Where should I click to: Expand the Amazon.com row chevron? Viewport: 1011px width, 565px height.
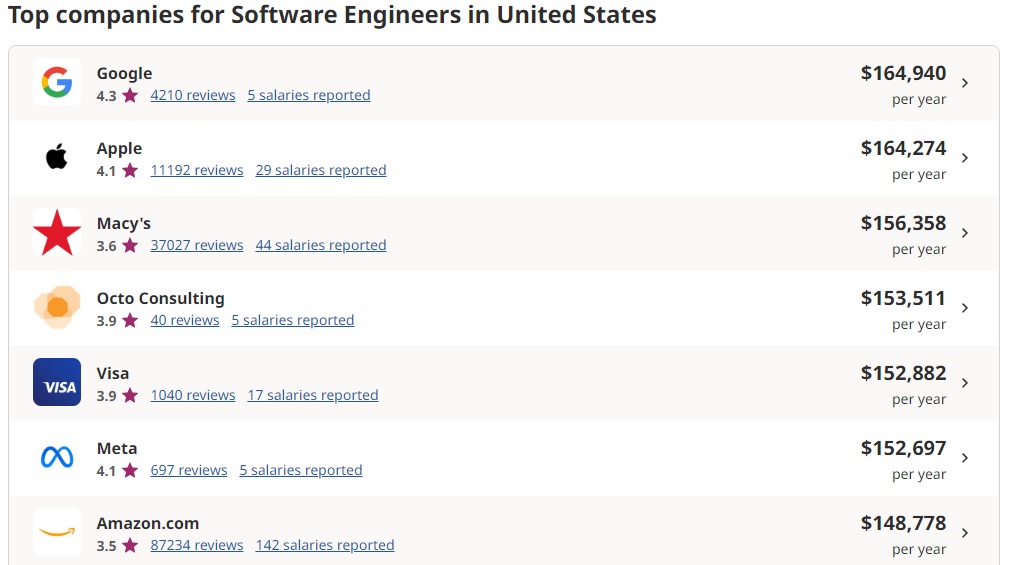pos(965,532)
